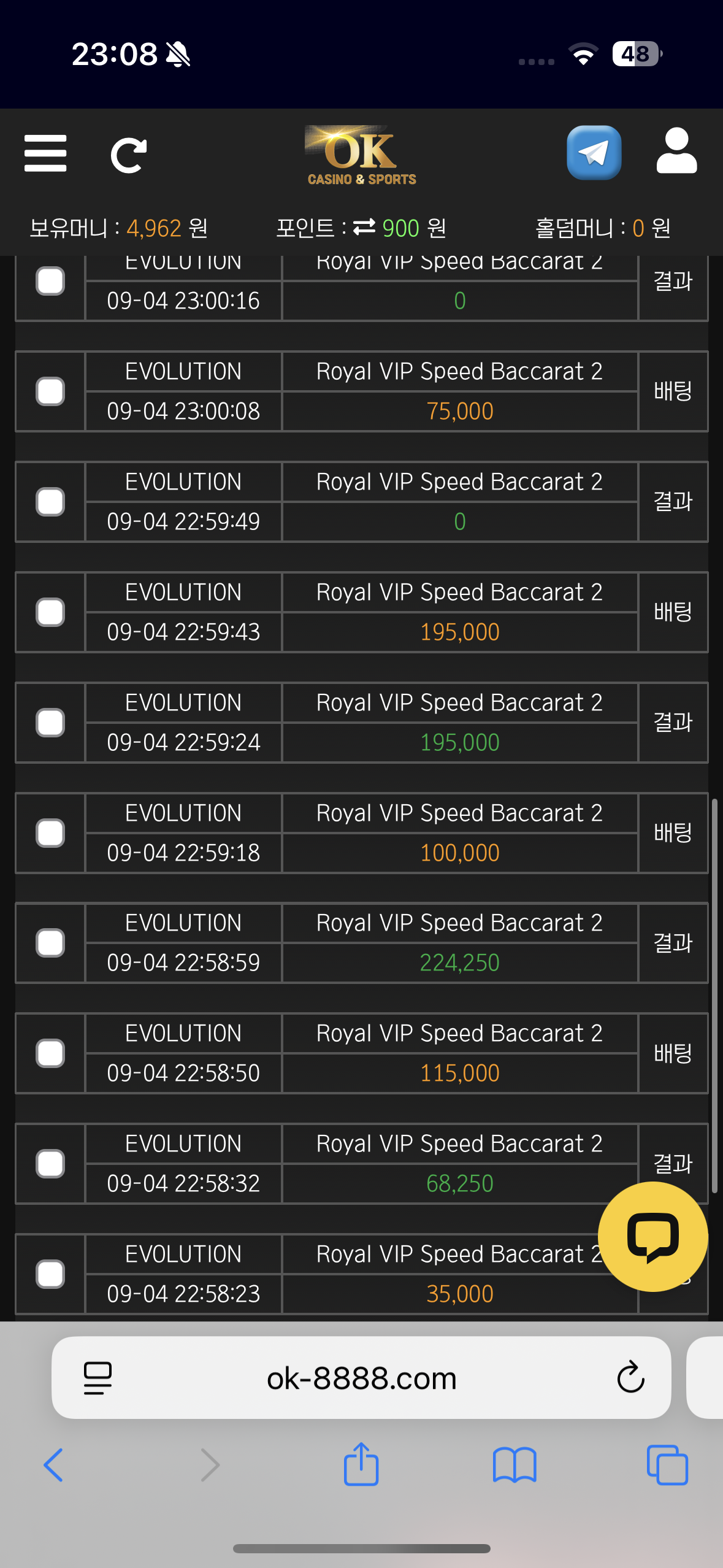
Task: Reload page from address bar icon
Action: coord(630,1378)
